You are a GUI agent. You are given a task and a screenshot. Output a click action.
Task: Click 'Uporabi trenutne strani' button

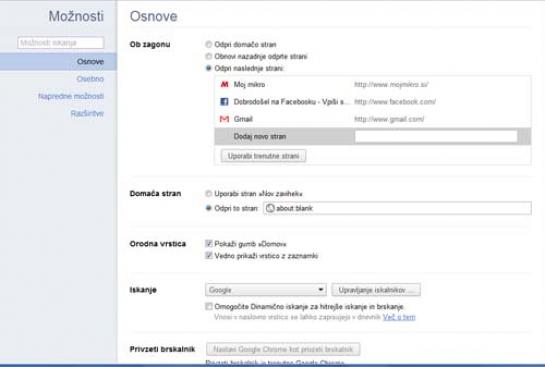click(x=263, y=156)
